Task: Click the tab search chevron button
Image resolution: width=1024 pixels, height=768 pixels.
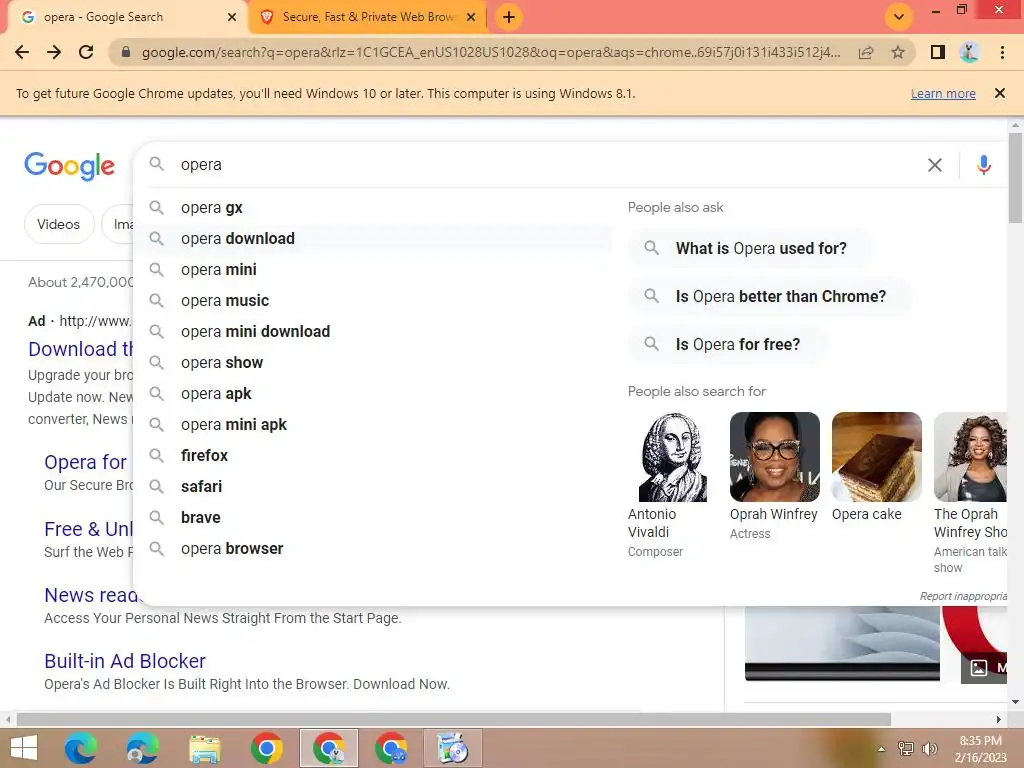Action: [899, 17]
